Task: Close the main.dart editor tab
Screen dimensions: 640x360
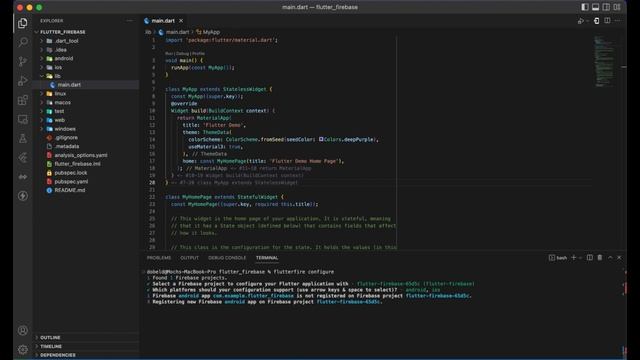Action: (x=181, y=20)
